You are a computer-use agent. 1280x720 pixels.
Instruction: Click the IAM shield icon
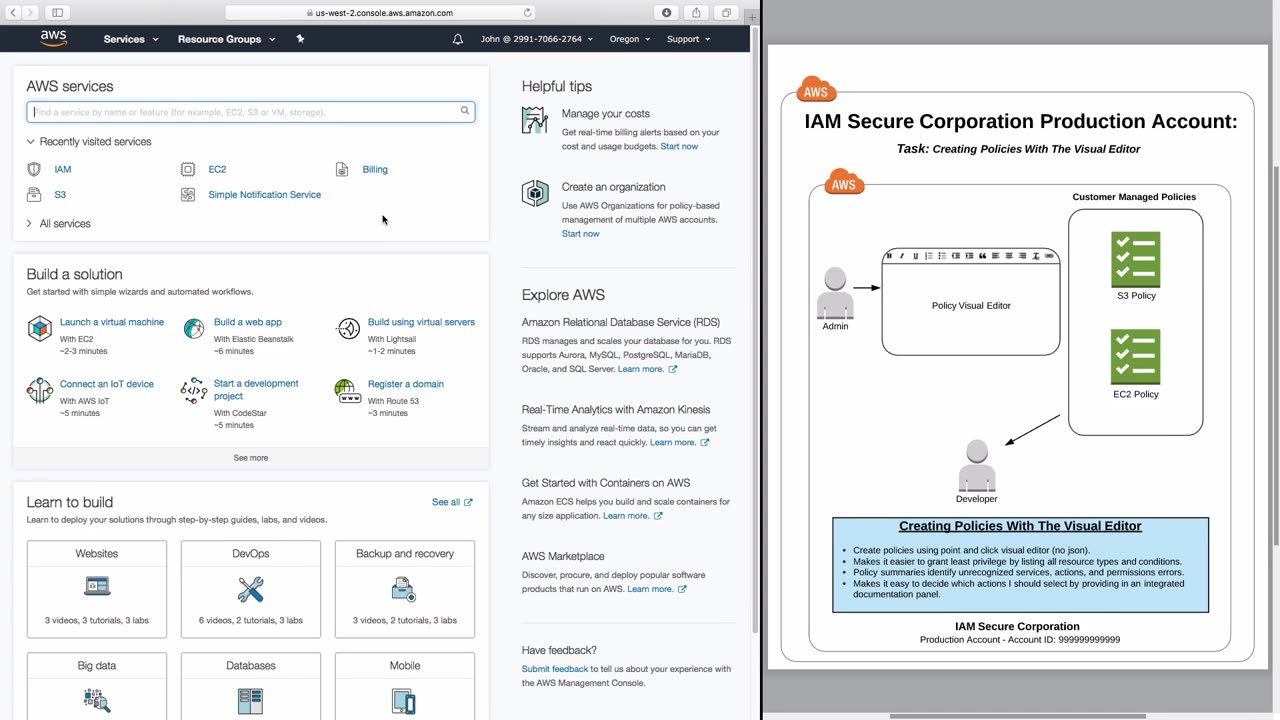click(34, 169)
